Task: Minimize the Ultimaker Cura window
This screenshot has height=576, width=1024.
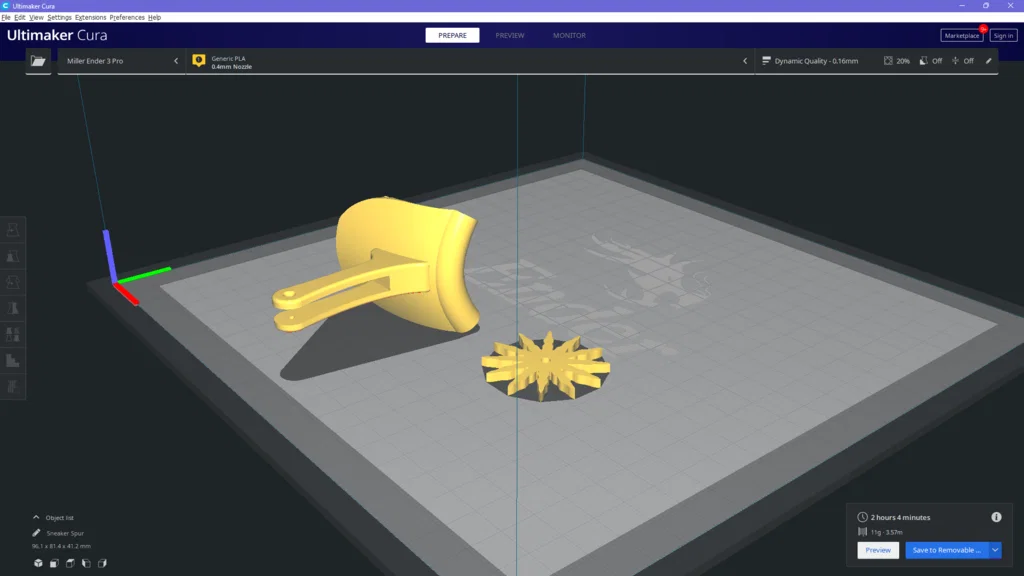Action: click(x=962, y=5)
